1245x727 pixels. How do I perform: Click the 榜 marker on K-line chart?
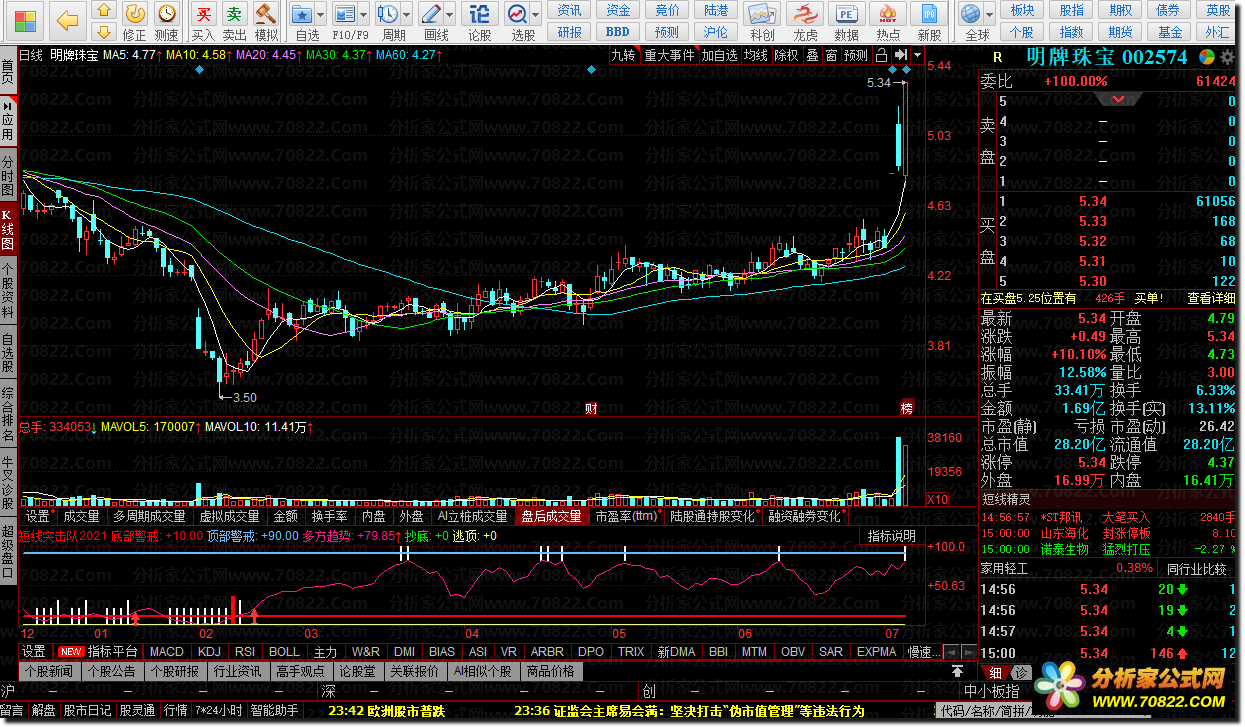click(x=907, y=408)
